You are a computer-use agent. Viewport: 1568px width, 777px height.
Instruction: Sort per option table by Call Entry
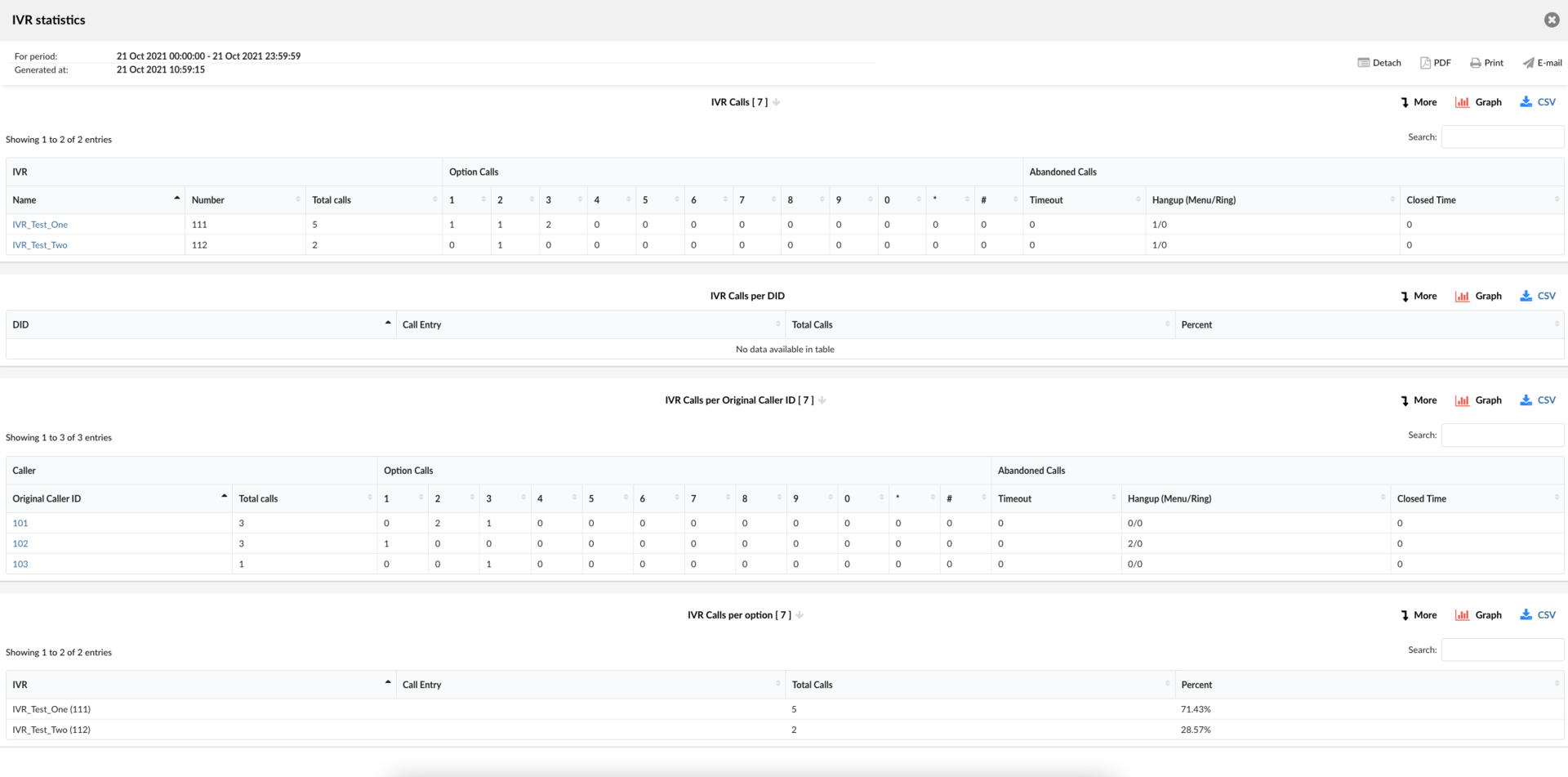pyautogui.click(x=590, y=685)
